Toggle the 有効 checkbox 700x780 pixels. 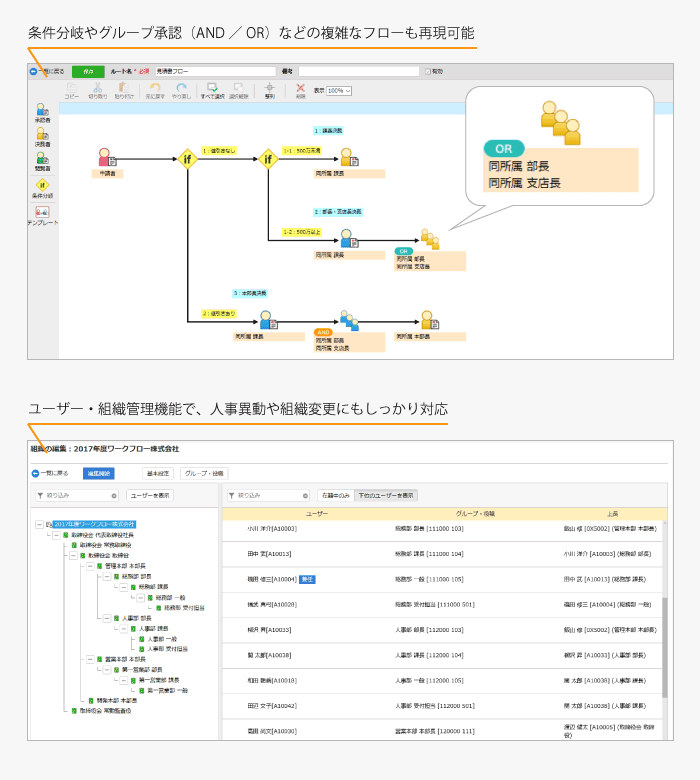[x=427, y=72]
